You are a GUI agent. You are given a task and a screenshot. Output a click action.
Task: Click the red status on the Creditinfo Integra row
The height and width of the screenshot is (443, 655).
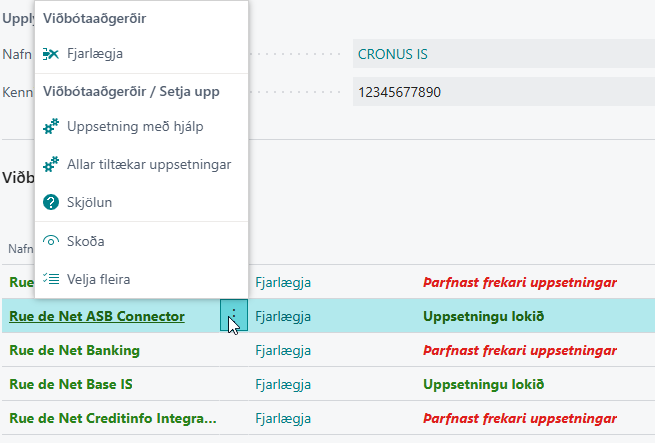click(520, 418)
